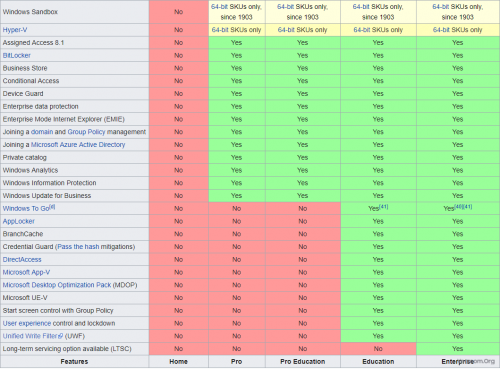Click 'No' in AppLocker row Pro column
This screenshot has height=369, width=500.
(x=236, y=221)
